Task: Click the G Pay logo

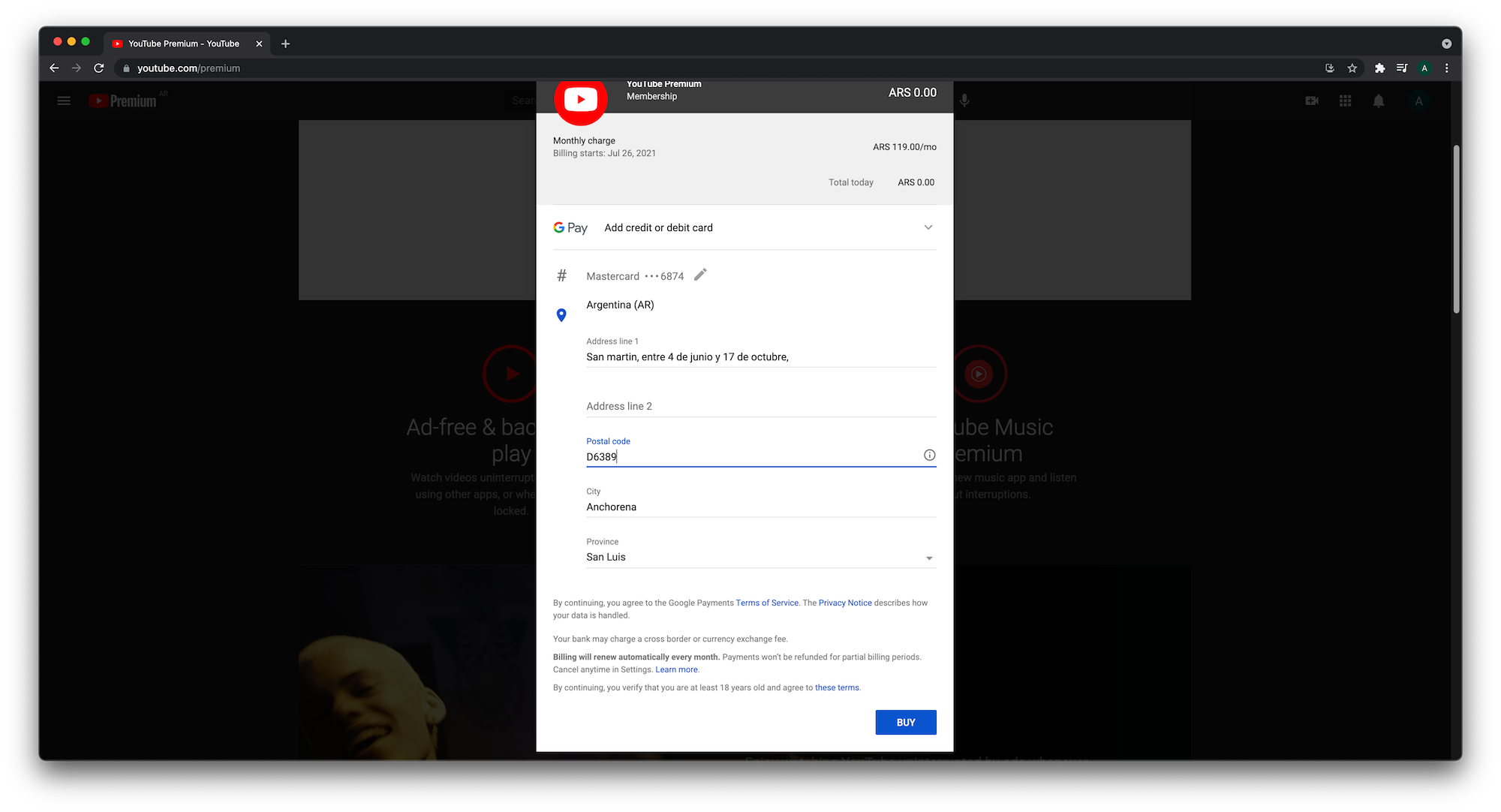Action: coord(570,227)
